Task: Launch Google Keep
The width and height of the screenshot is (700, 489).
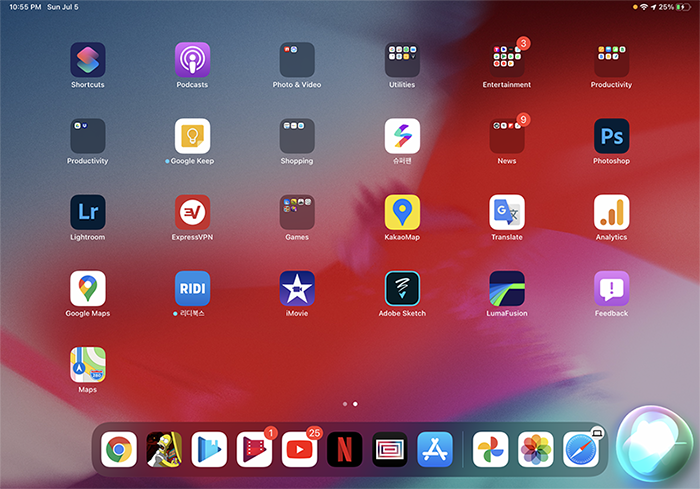Action: 192,136
